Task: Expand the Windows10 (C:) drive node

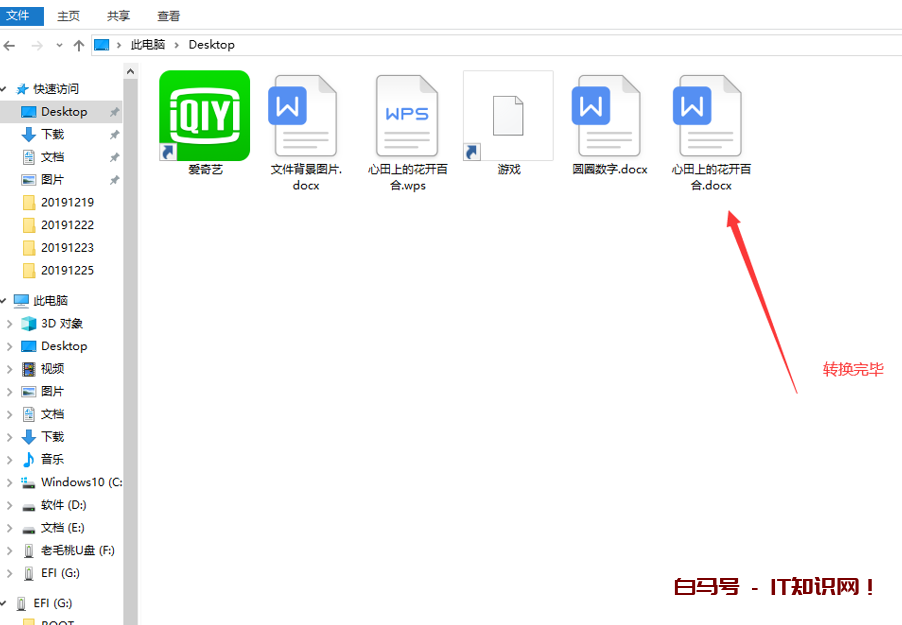Action: pyautogui.click(x=9, y=482)
